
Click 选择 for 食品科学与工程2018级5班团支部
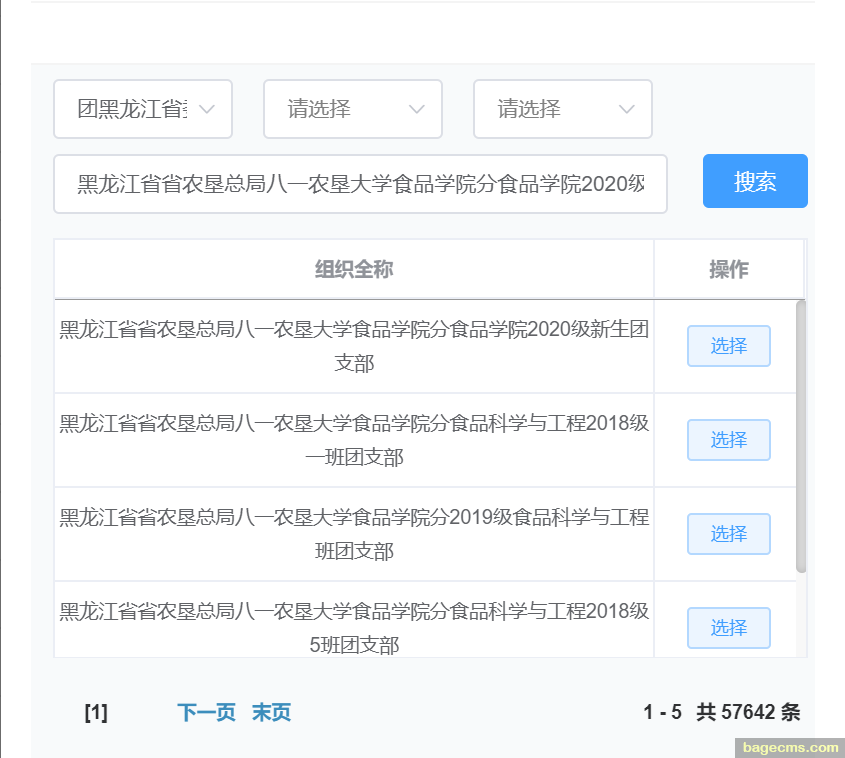728,628
